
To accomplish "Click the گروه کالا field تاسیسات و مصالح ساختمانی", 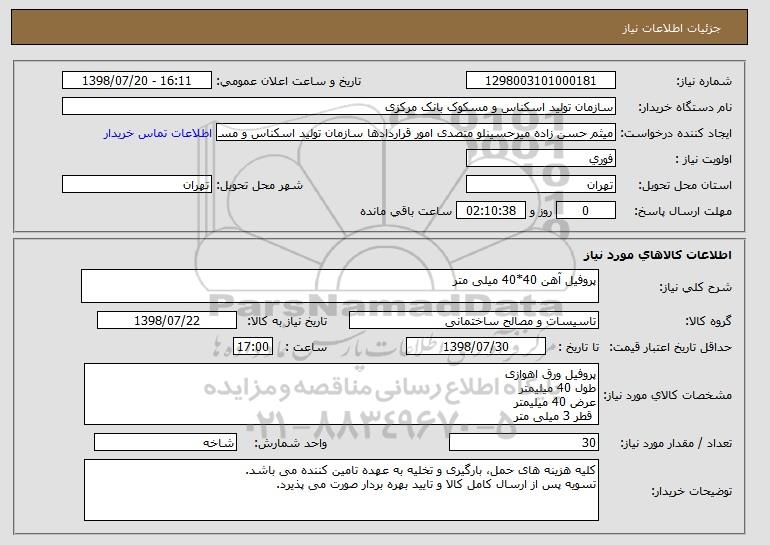I will coord(474,321).
